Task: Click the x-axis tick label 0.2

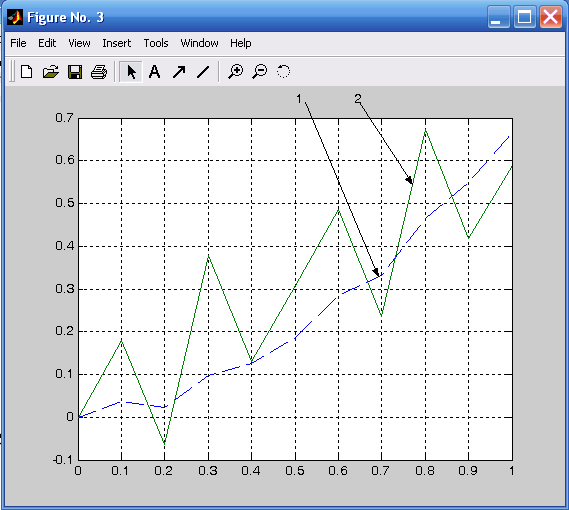Action: coord(164,471)
